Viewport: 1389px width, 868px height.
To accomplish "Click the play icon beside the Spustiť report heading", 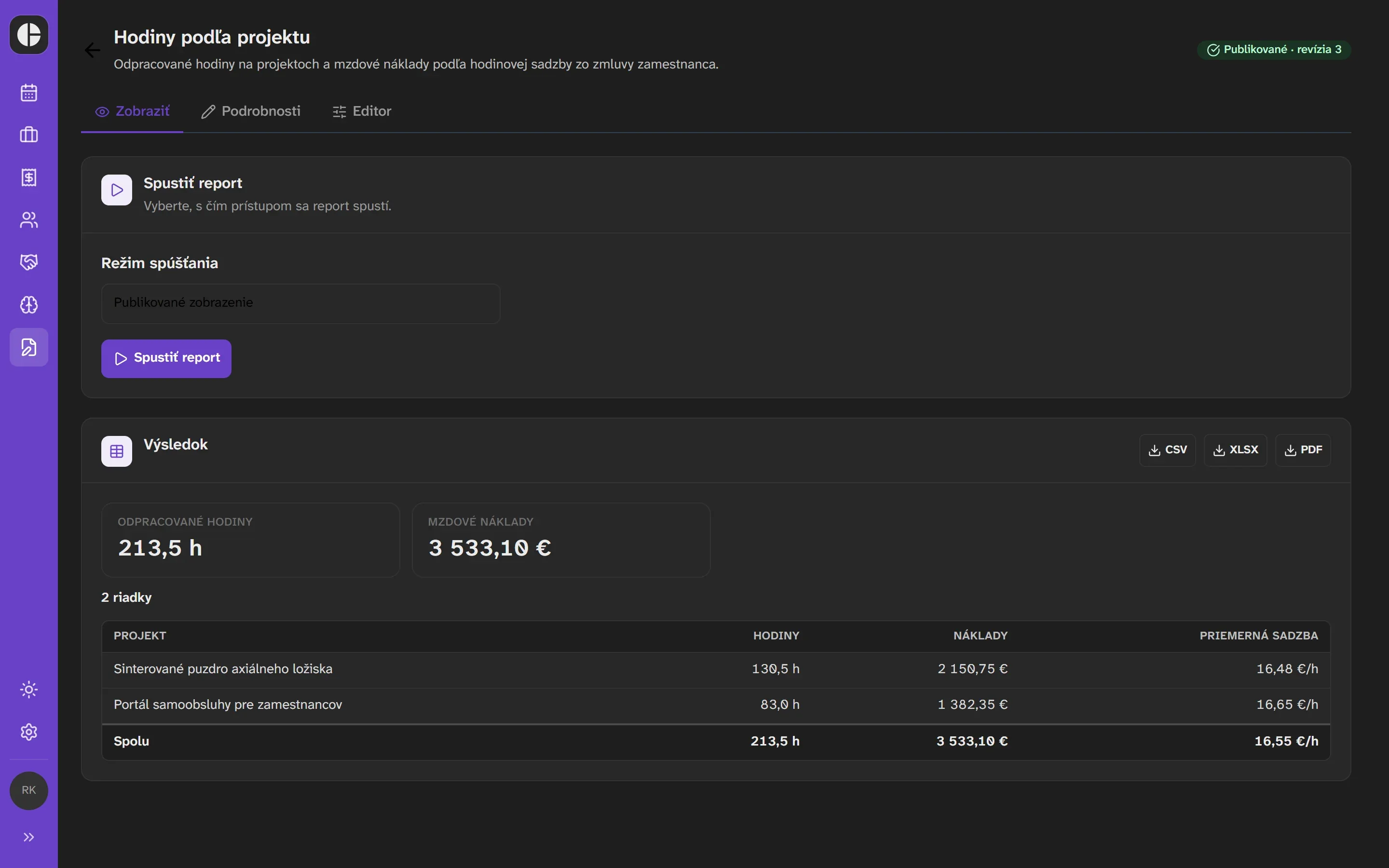I will click(117, 190).
